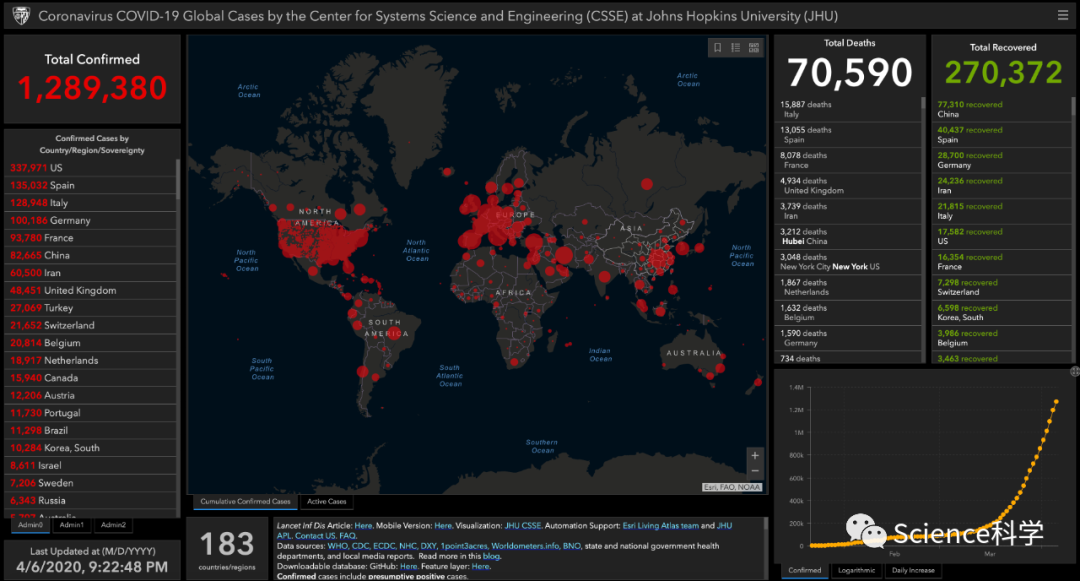
Task: Show the map legend list
Action: coord(736,47)
